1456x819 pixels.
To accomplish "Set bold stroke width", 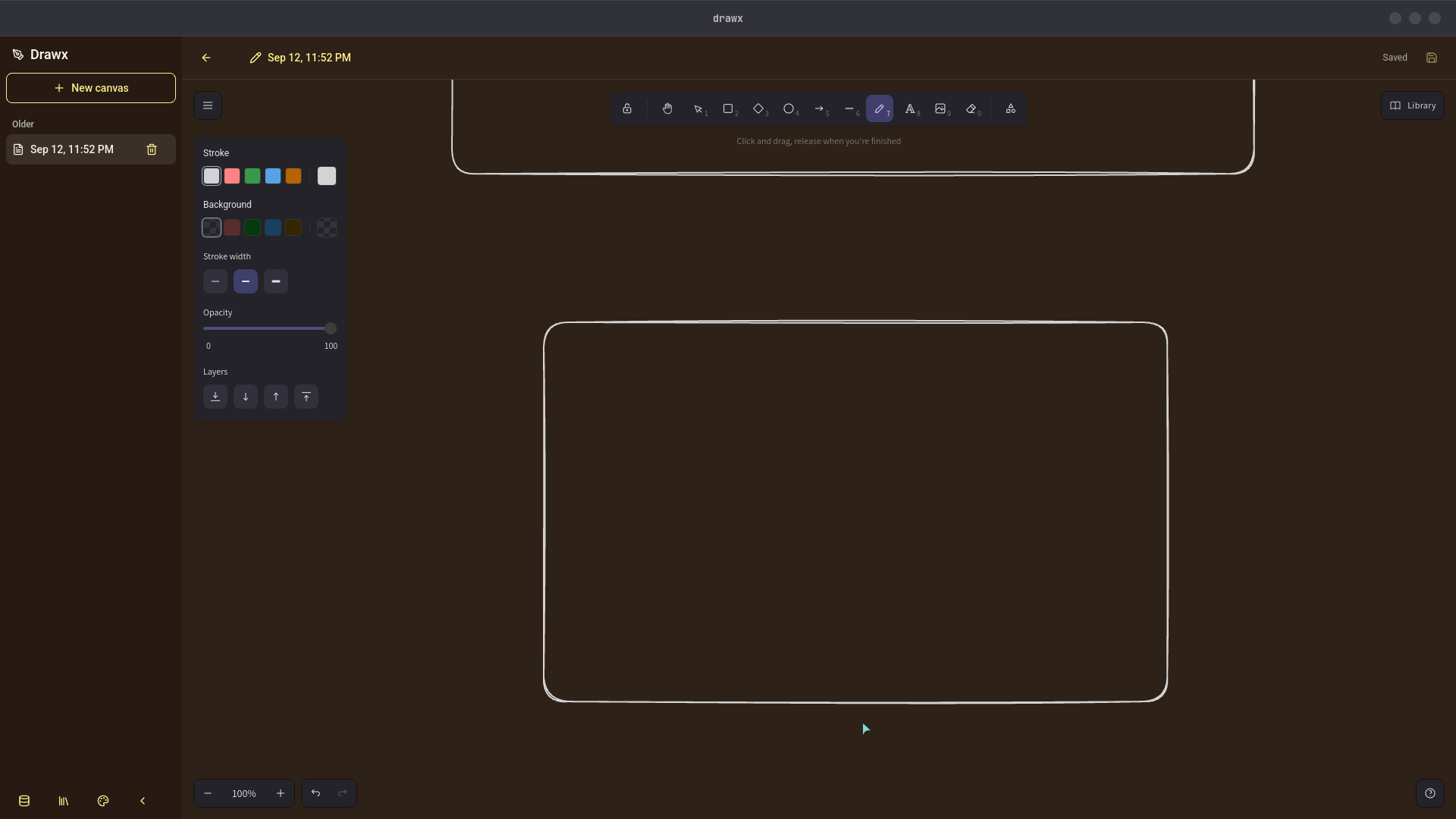I will pos(246,281).
